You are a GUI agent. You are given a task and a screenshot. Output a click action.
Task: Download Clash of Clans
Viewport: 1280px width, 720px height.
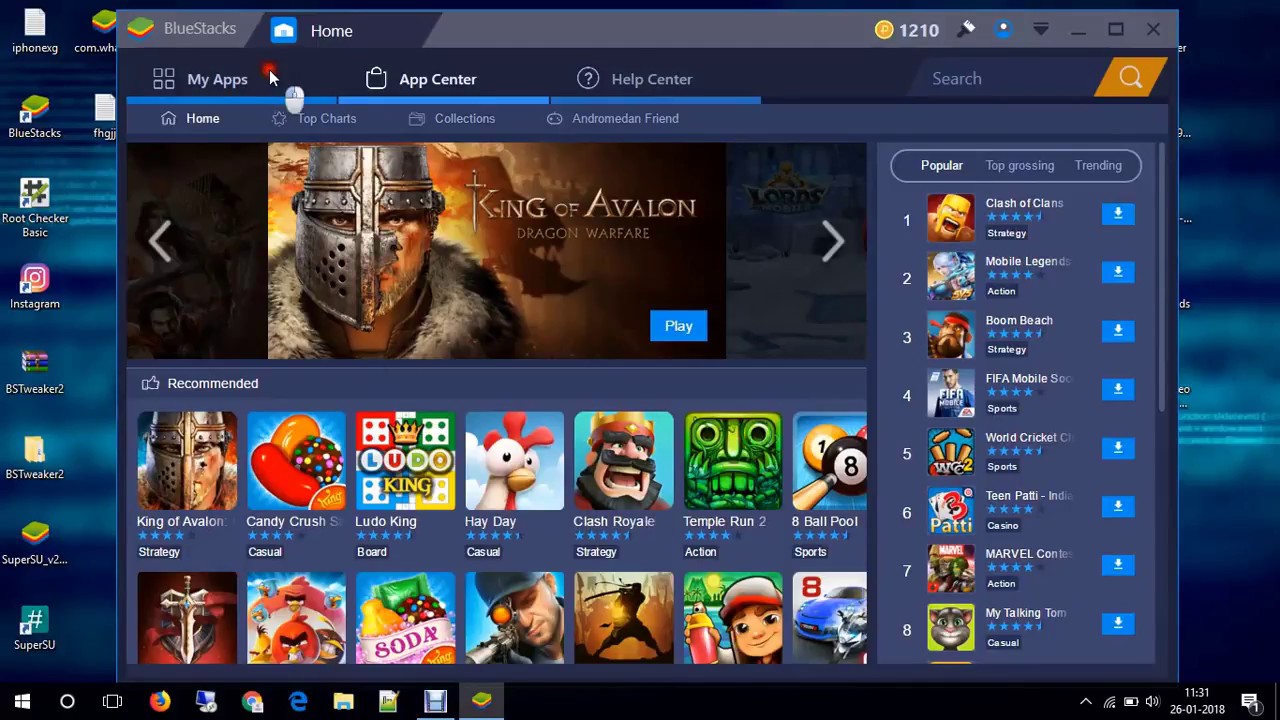[1118, 214]
